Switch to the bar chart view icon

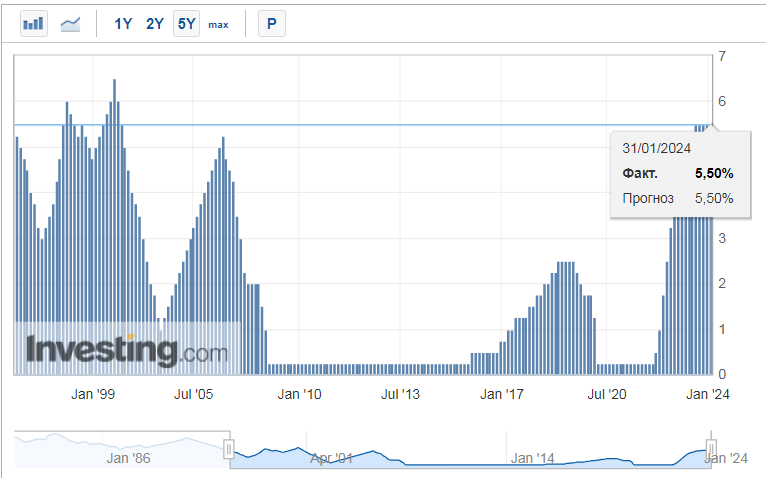tap(34, 23)
